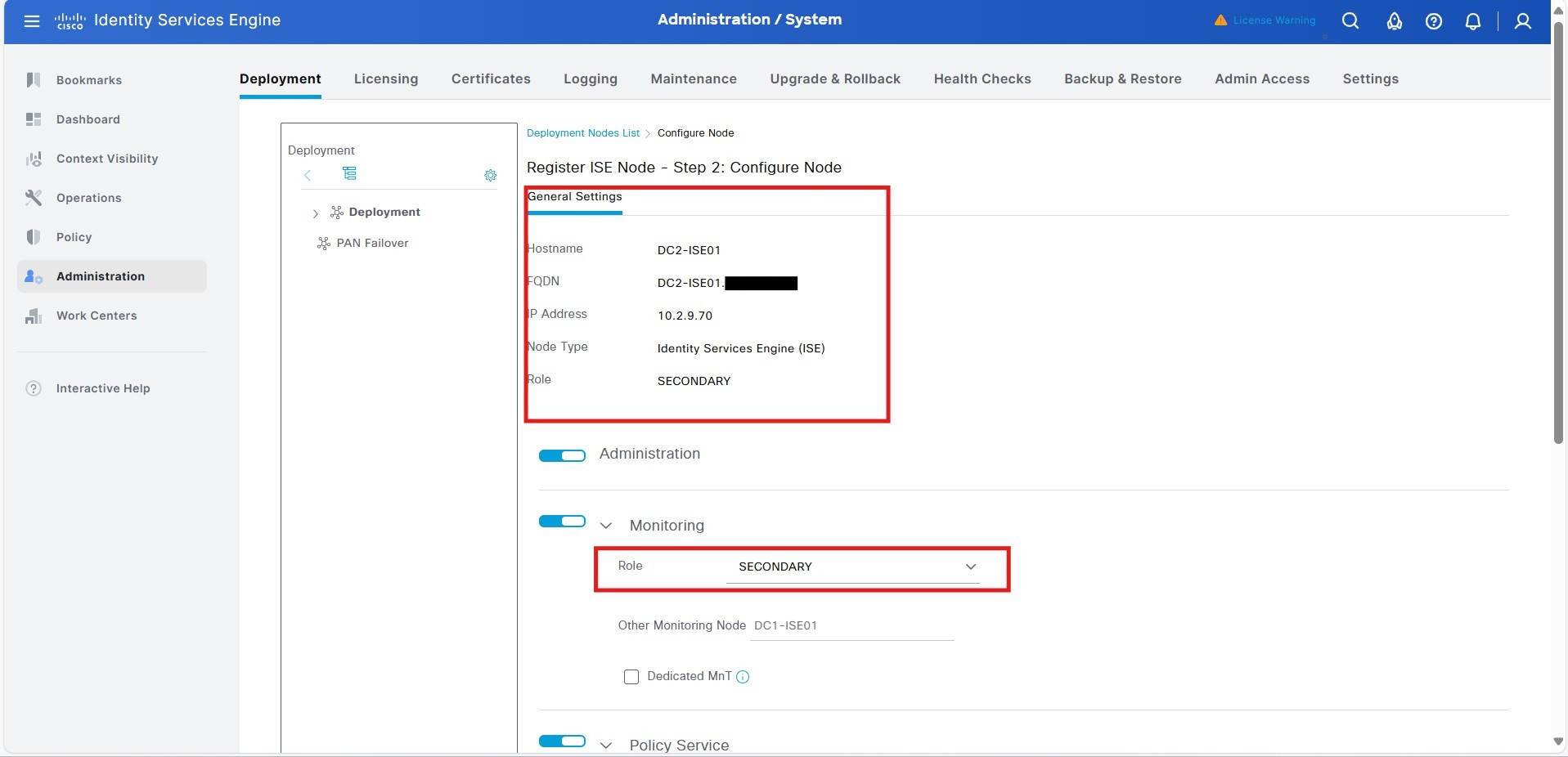1568x757 pixels.
Task: Click the deployment tree view icon
Action: [x=349, y=173]
